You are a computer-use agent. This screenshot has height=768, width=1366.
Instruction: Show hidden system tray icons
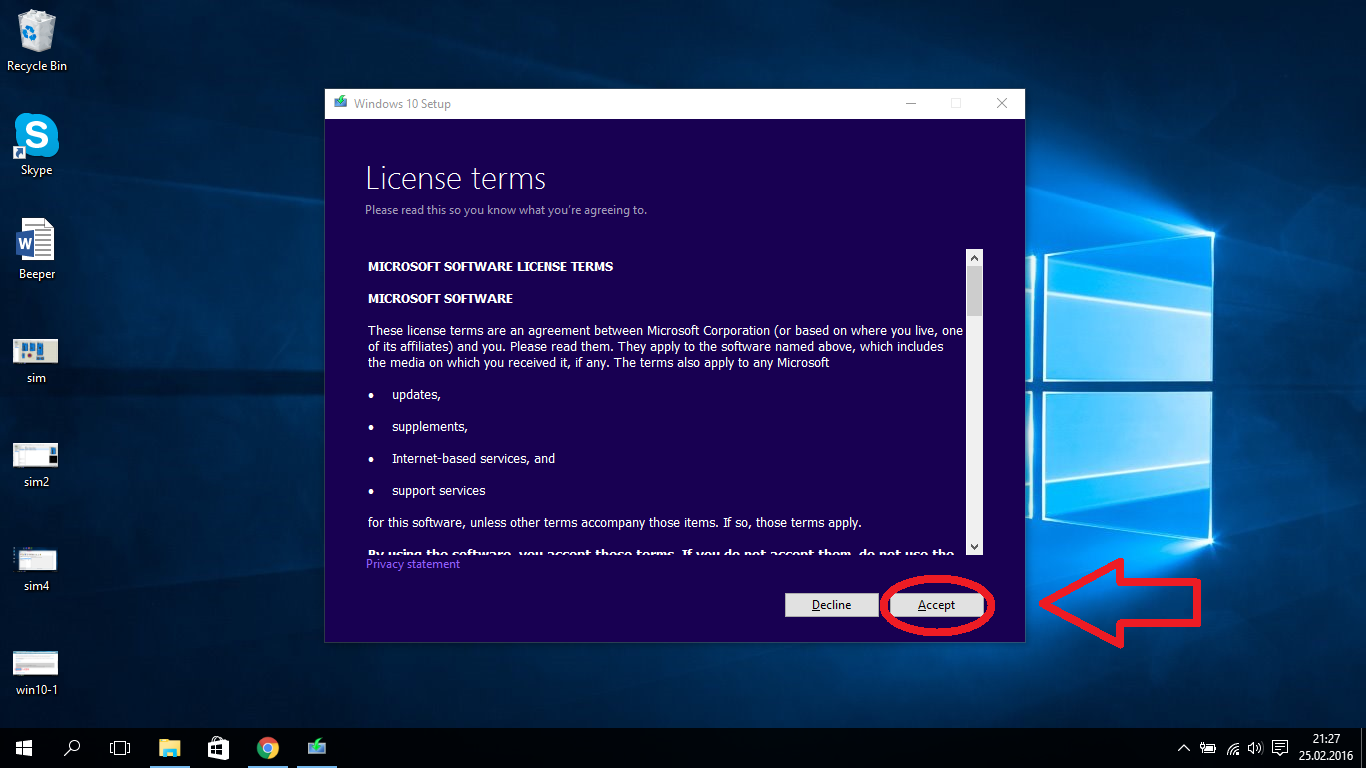(x=1184, y=748)
